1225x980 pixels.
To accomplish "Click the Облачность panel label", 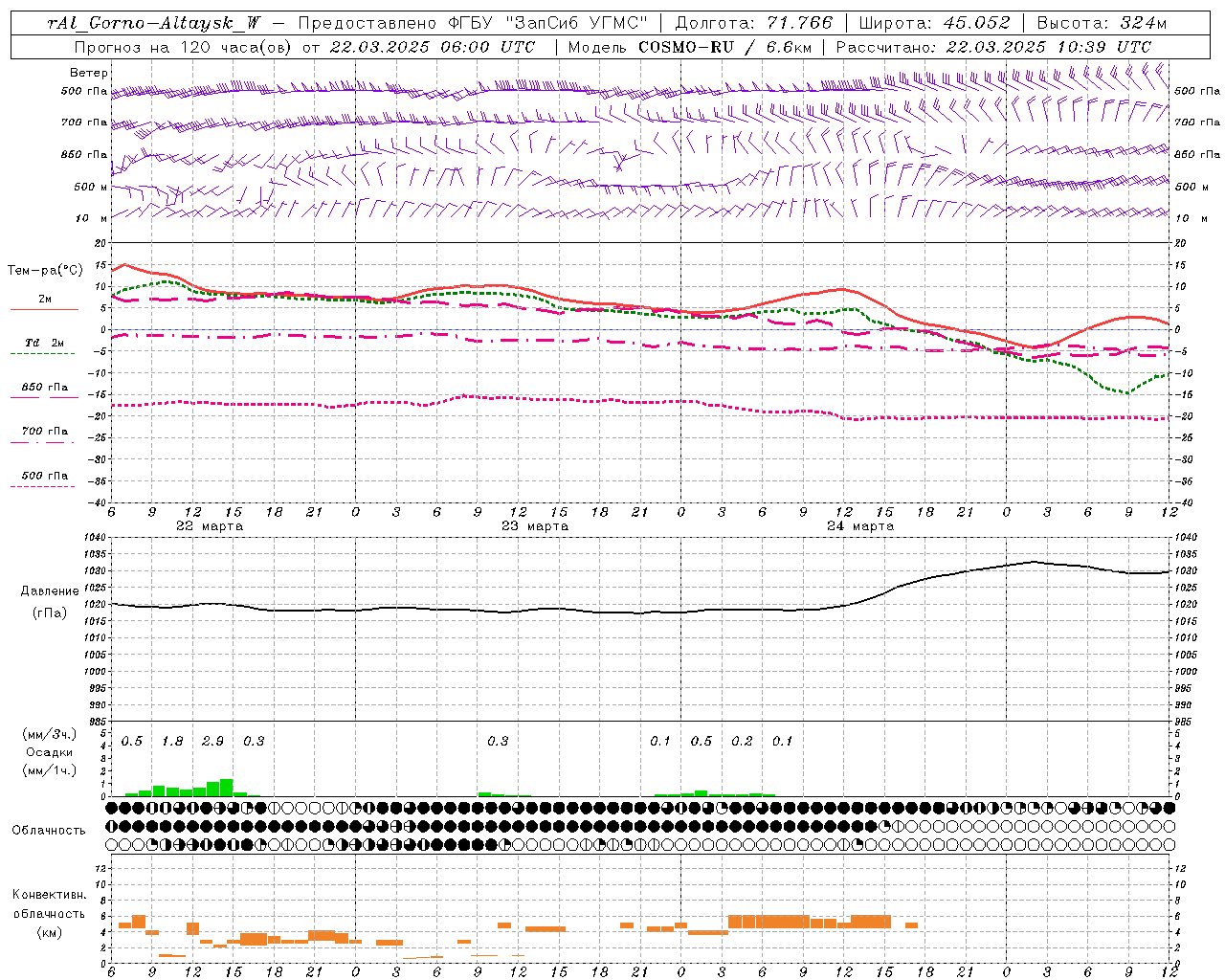I will point(49,831).
